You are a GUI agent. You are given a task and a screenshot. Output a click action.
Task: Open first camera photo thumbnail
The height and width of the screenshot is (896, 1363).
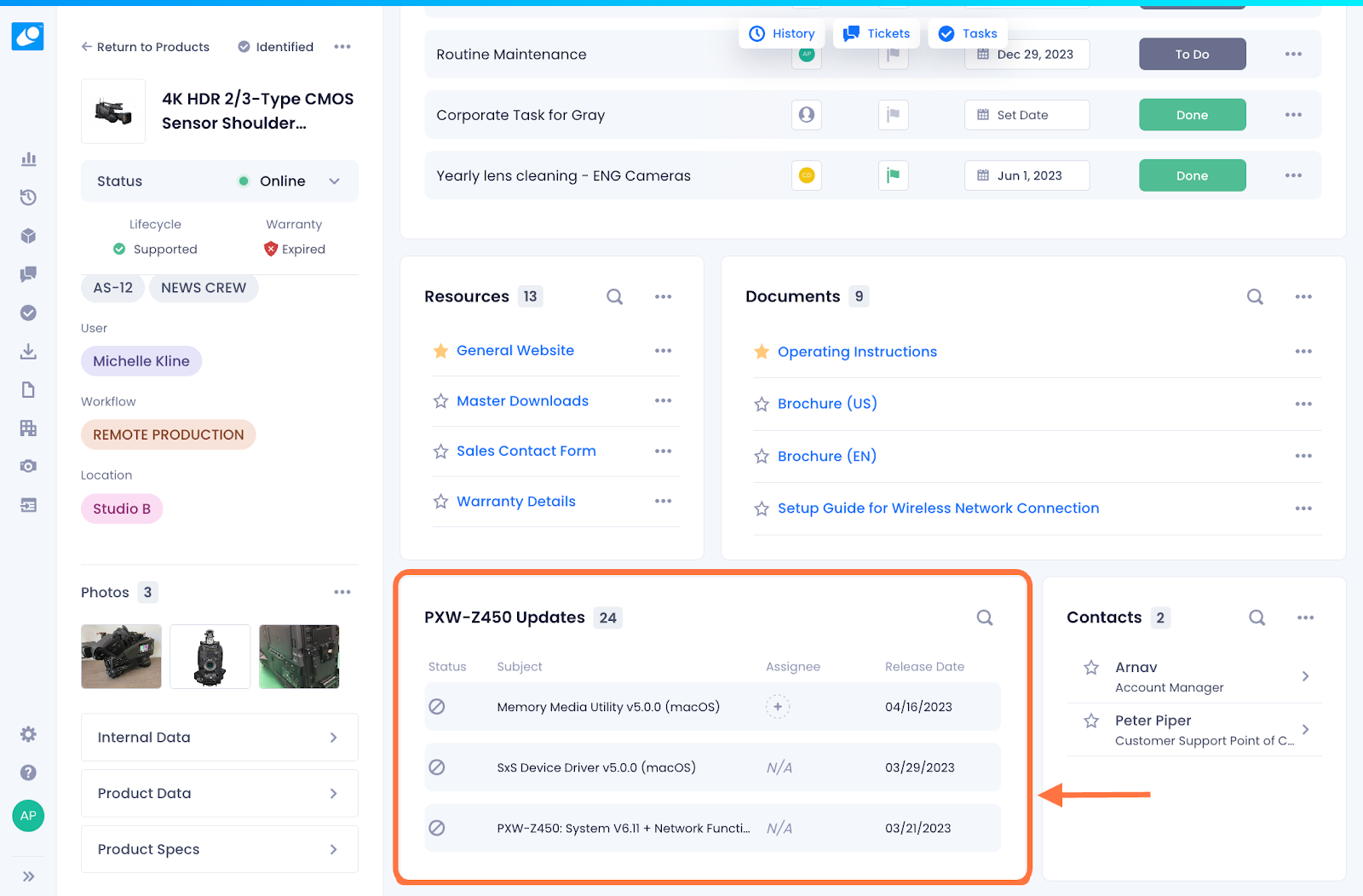[x=121, y=657]
